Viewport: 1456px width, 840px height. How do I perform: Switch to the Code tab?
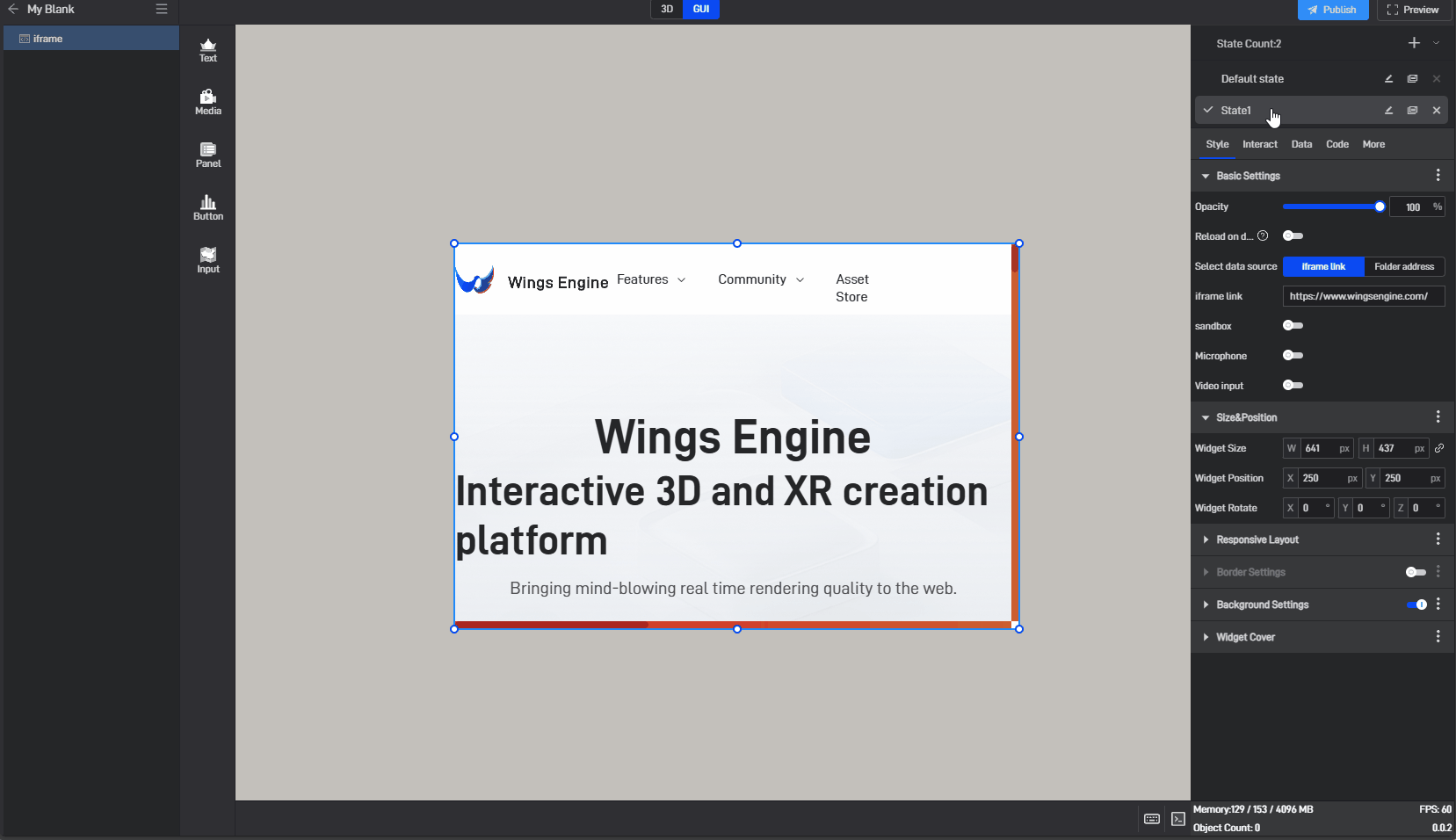1337,144
